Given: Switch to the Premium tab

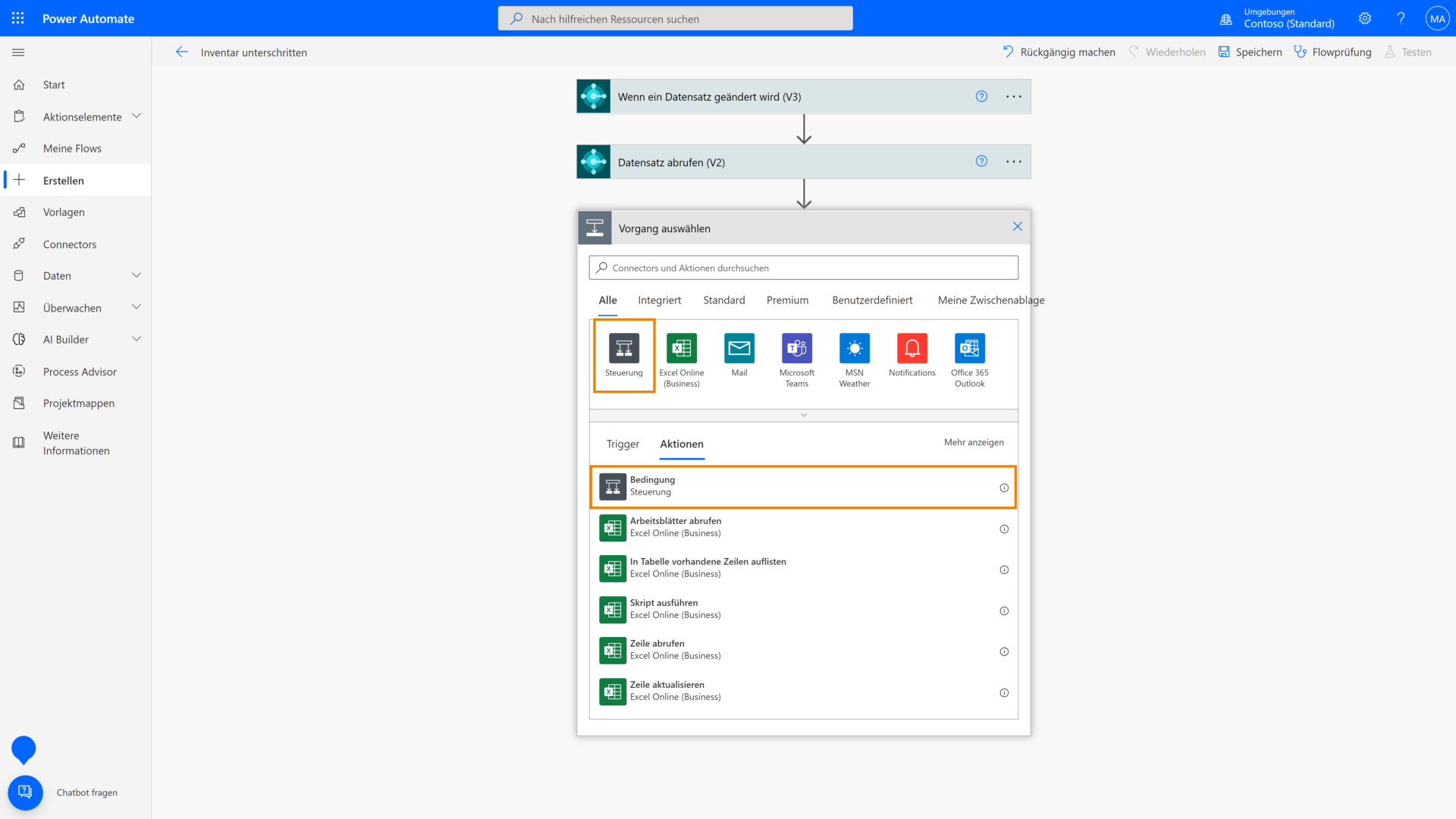Looking at the screenshot, I should (787, 300).
